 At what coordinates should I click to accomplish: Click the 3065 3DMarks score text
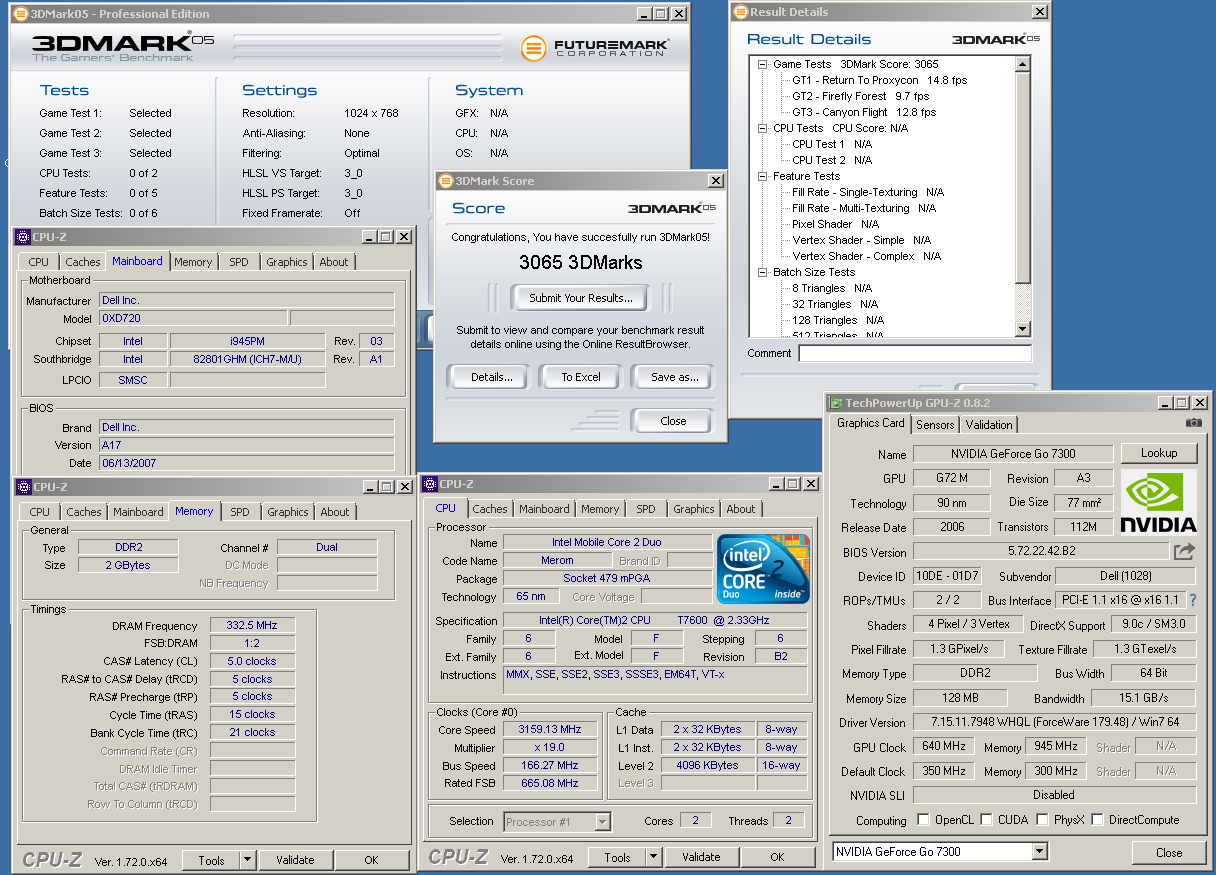580,263
